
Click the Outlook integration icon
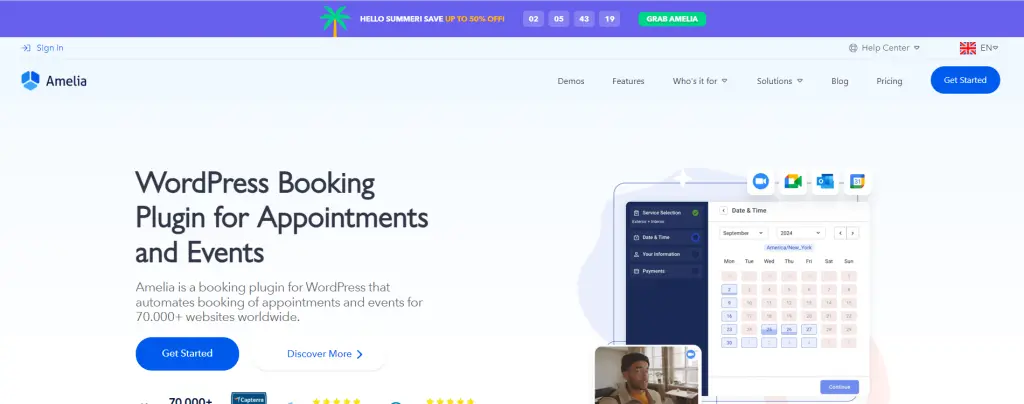click(825, 181)
